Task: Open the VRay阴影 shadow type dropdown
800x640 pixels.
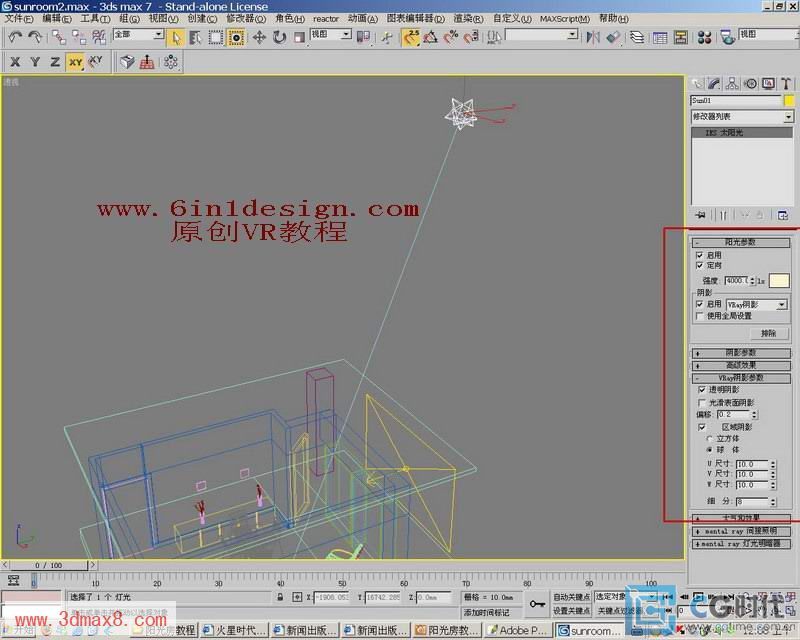Action: (x=757, y=305)
